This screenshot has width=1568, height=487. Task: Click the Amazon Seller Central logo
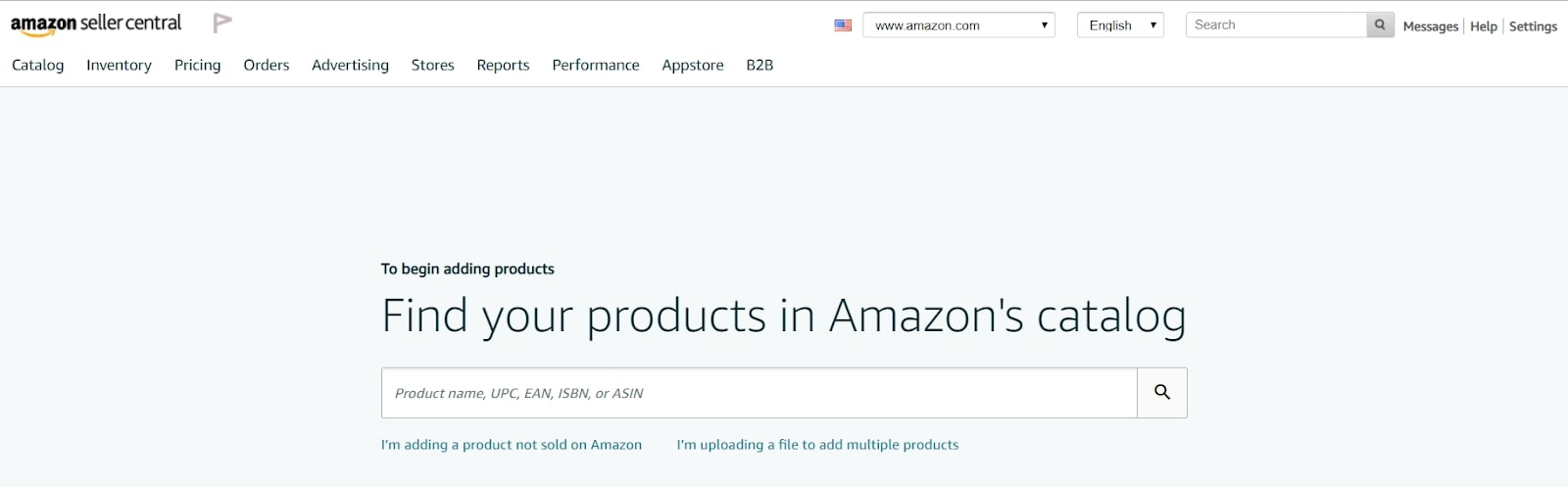click(x=95, y=24)
